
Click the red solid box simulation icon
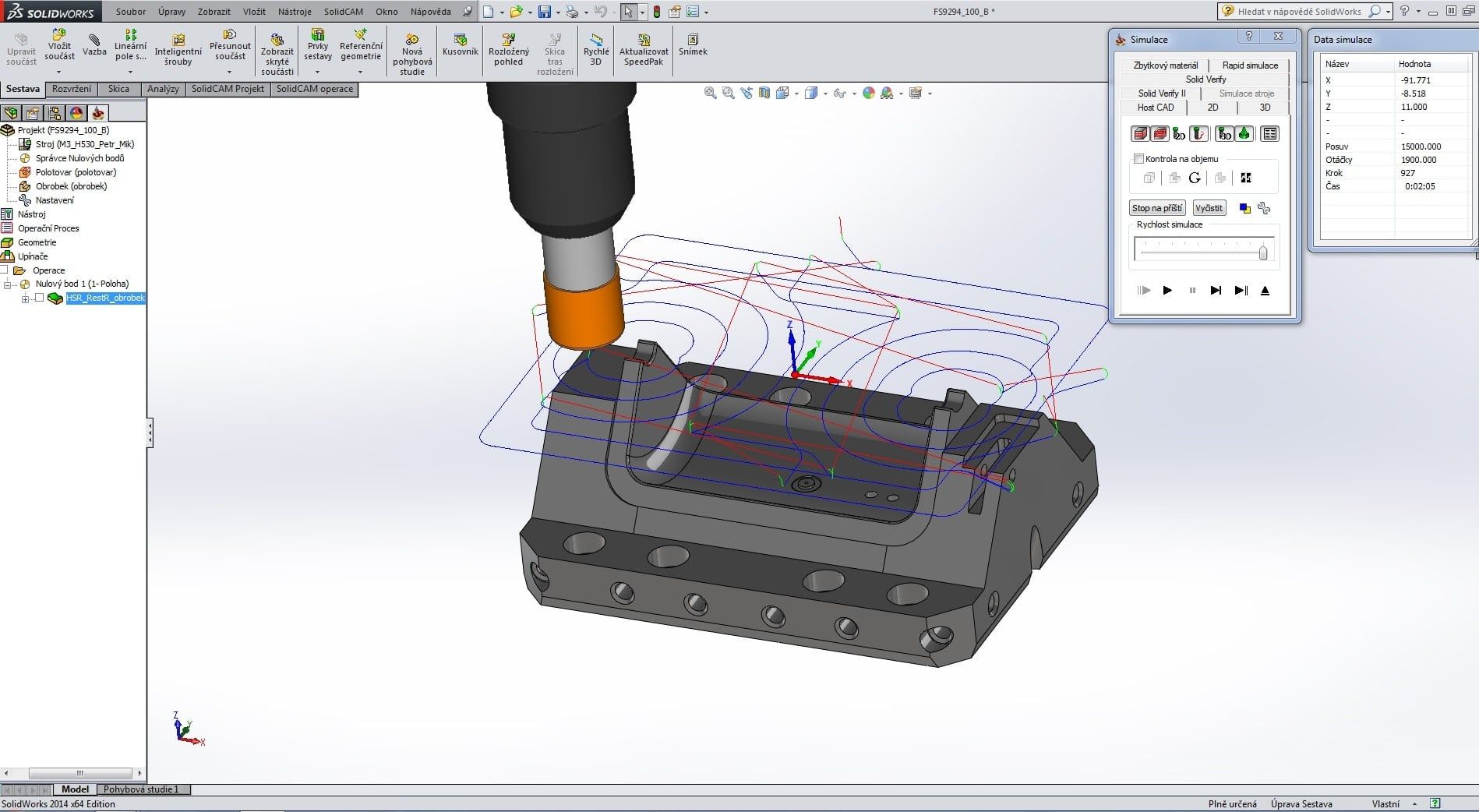(x=1140, y=134)
